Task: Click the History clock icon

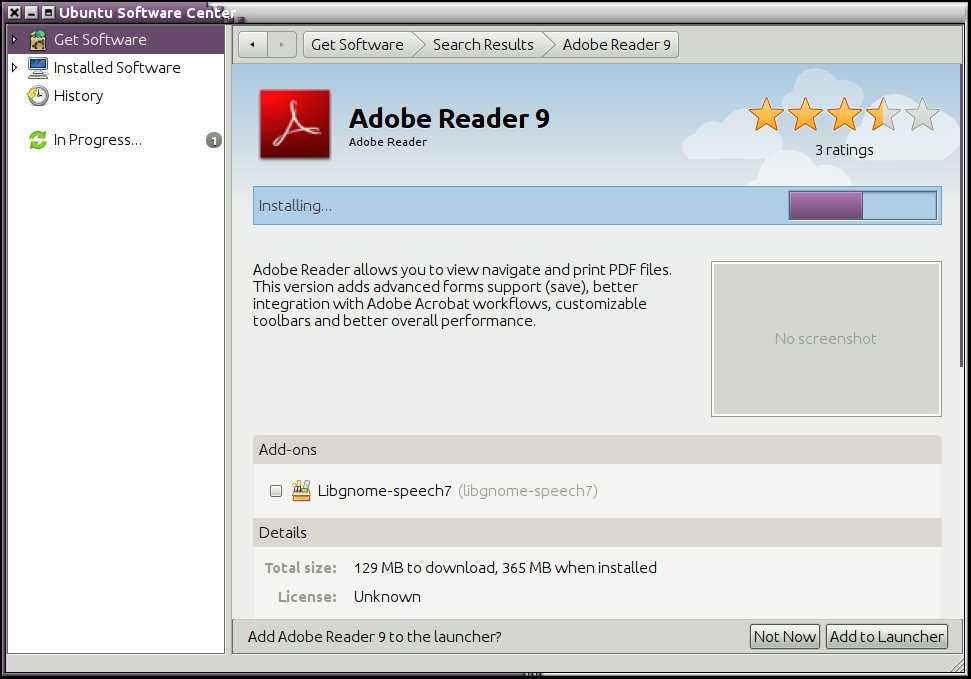Action: click(38, 96)
